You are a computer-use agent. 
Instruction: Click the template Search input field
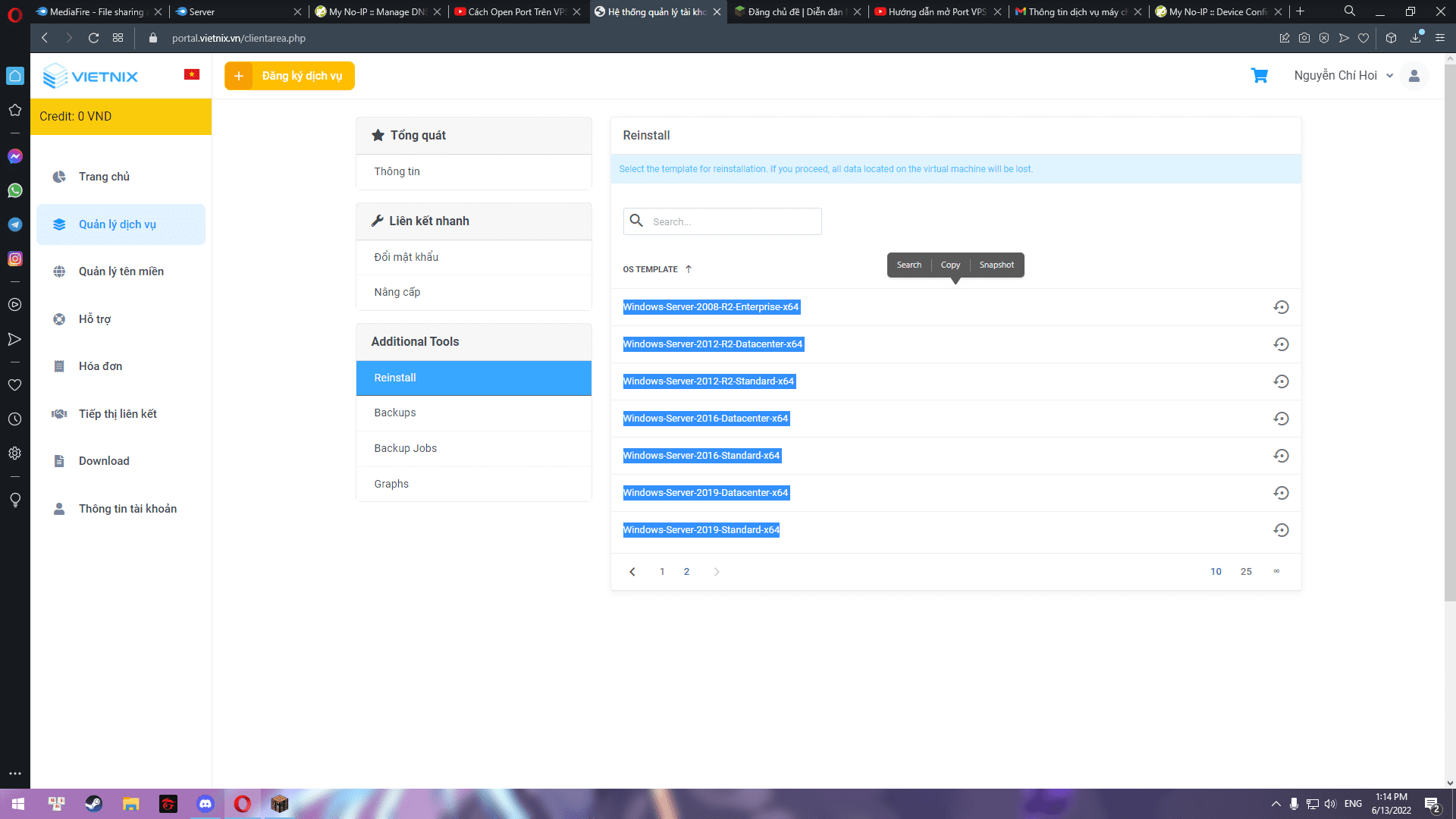pos(733,221)
